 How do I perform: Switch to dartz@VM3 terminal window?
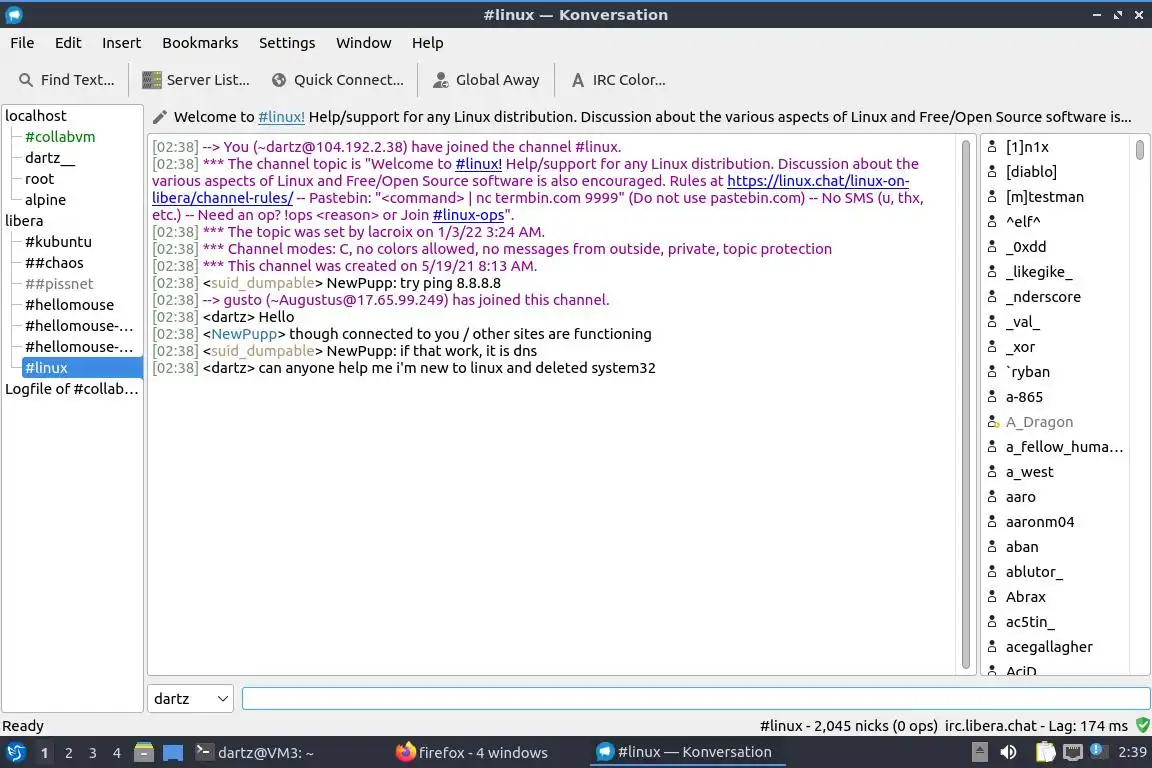pyautogui.click(x=254, y=753)
